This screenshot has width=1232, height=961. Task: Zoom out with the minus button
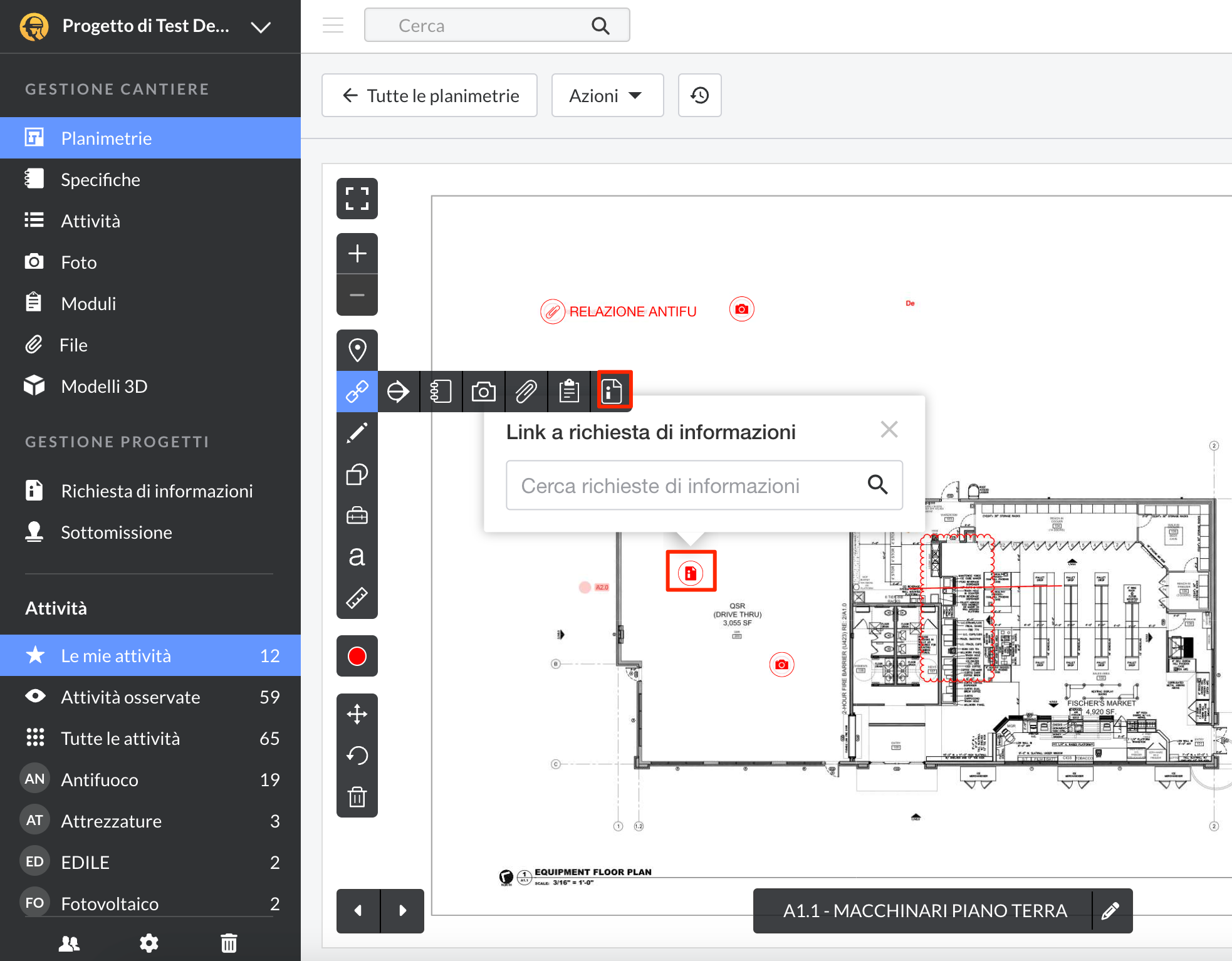[x=357, y=295]
